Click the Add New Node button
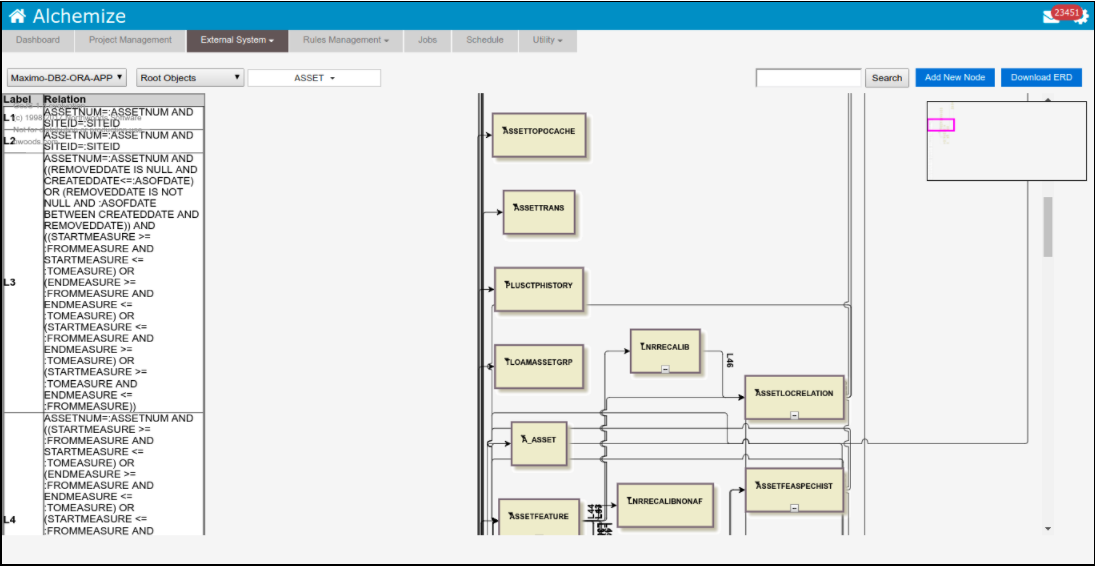1096x566 pixels. coord(954,77)
